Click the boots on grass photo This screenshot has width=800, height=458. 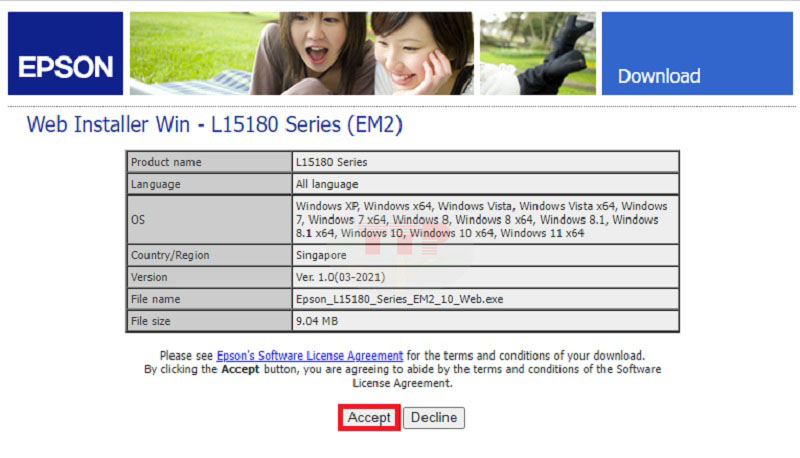[537, 53]
